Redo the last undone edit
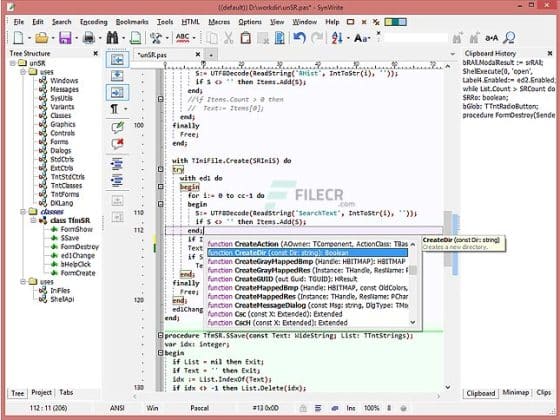The height and width of the screenshot is (420, 560). (317, 38)
